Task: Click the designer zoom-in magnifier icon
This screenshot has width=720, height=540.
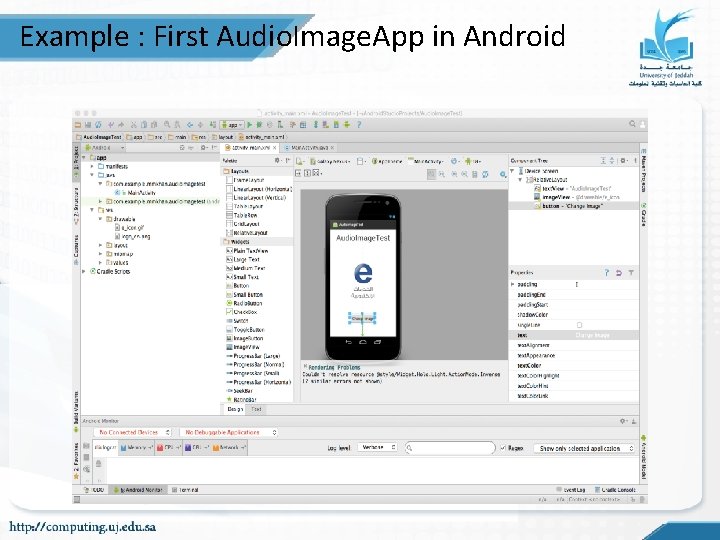Action: tap(454, 174)
